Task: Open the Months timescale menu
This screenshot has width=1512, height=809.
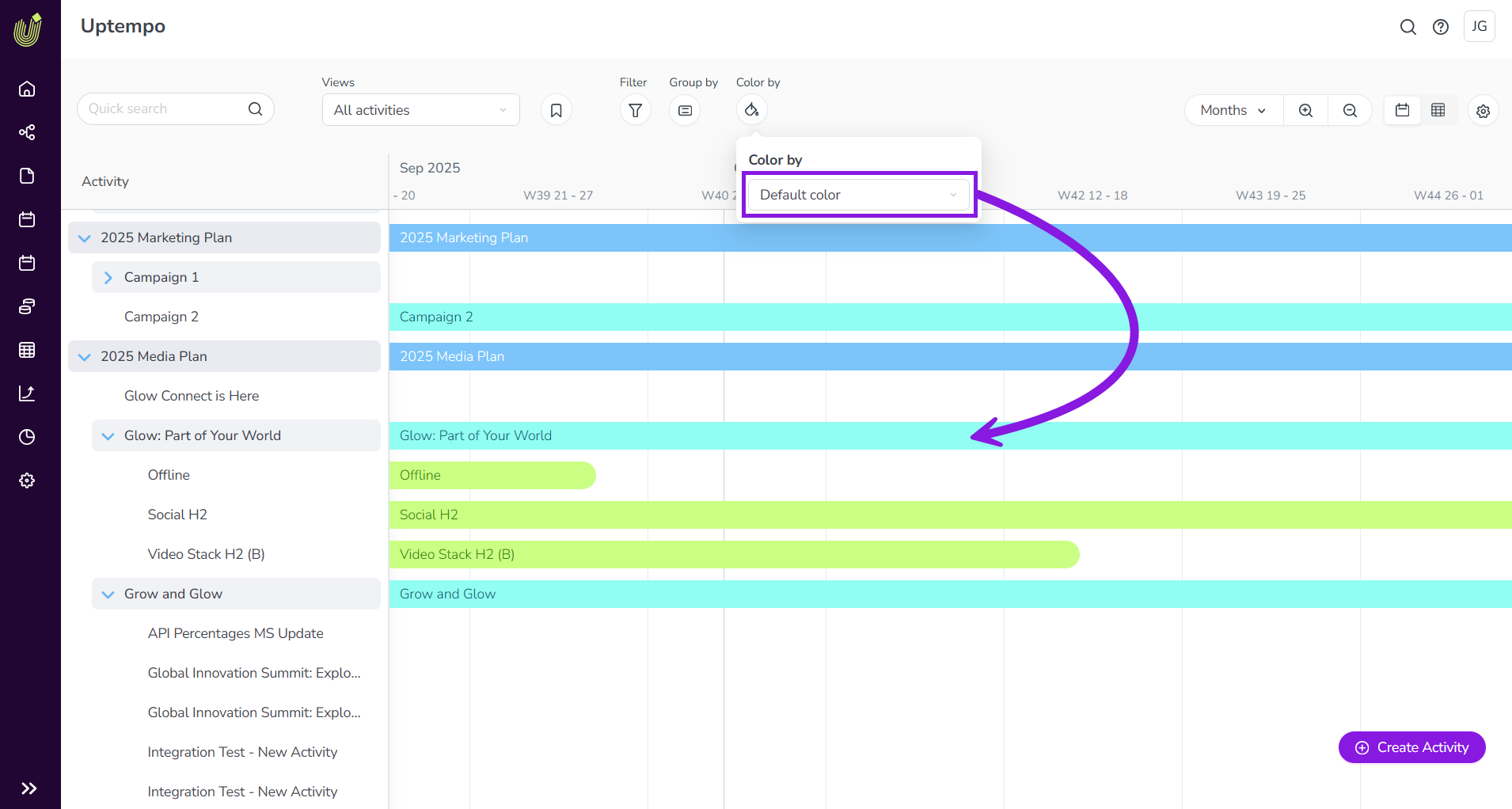Action: 1233,110
